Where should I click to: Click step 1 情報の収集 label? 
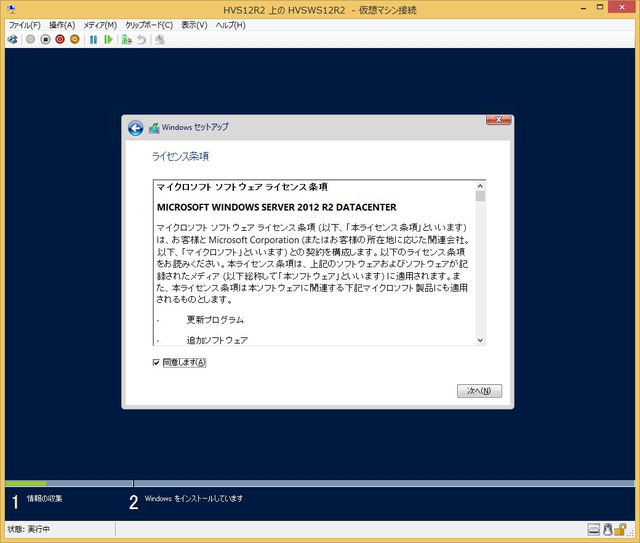click(x=44, y=498)
